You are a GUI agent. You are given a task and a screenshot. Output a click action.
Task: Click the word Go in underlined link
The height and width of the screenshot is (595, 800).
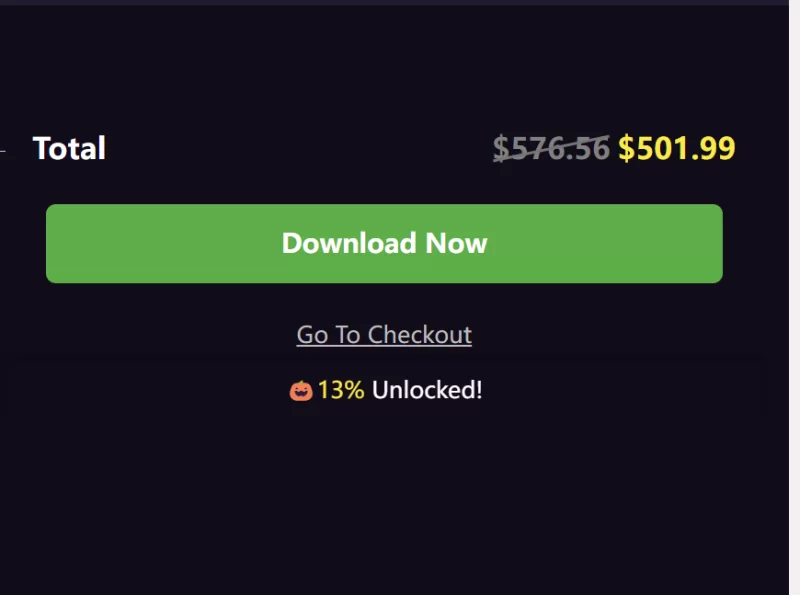(x=312, y=335)
